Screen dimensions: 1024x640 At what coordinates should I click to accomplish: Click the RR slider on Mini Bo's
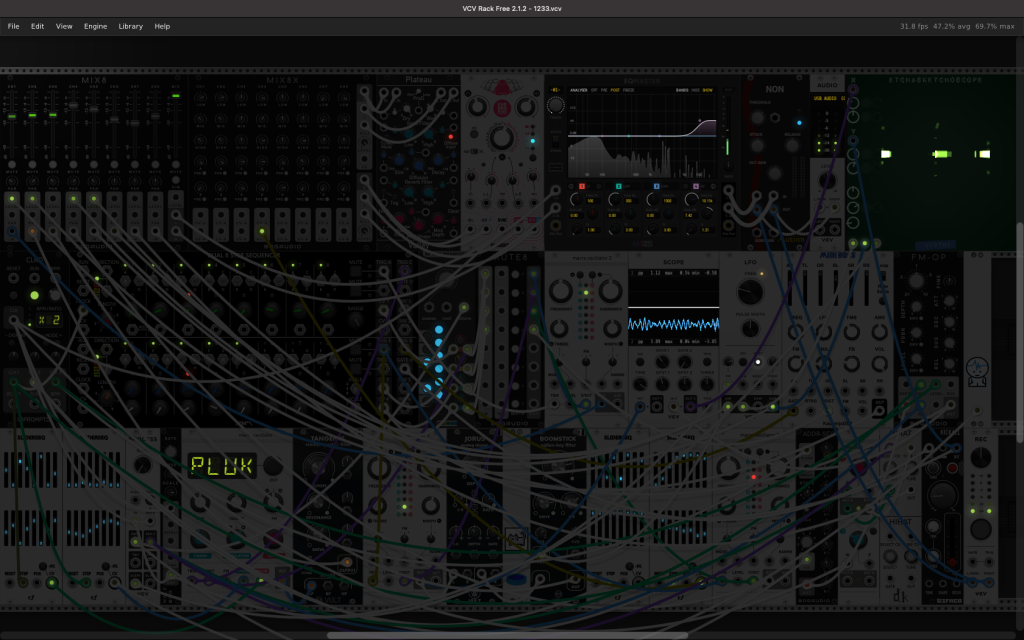867,286
